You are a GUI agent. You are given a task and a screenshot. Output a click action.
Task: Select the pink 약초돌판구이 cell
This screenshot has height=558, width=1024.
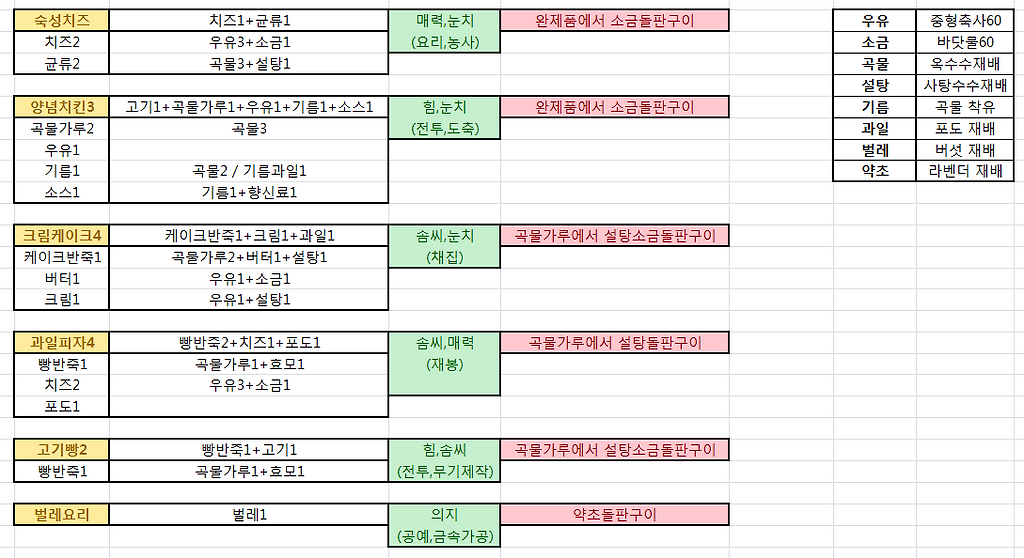(x=614, y=515)
